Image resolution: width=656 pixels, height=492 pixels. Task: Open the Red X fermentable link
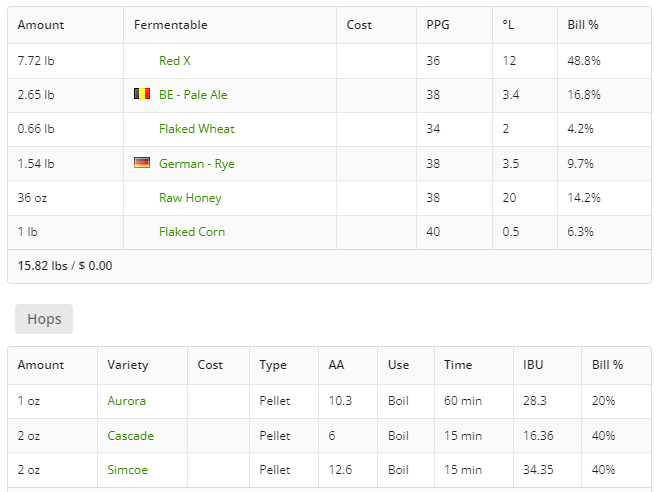[175, 61]
